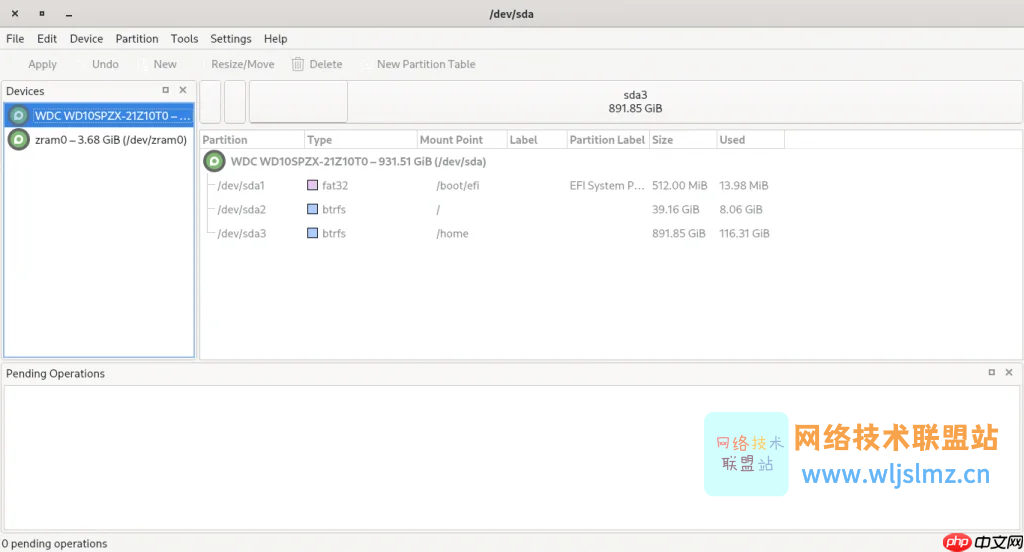Click the btrfs color swatch for sda2
Viewport: 1024px width, 552px height.
pos(312,209)
